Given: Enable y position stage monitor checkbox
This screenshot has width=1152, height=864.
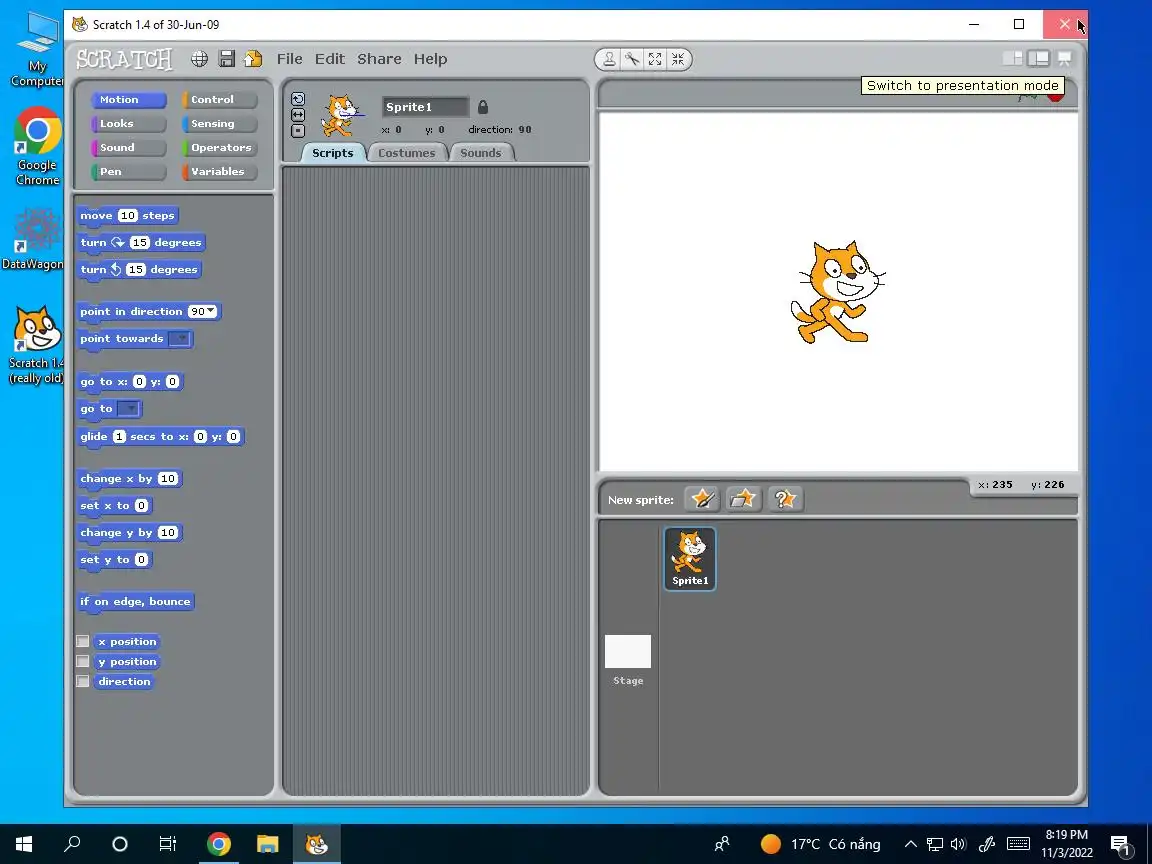Looking at the screenshot, I should [83, 661].
